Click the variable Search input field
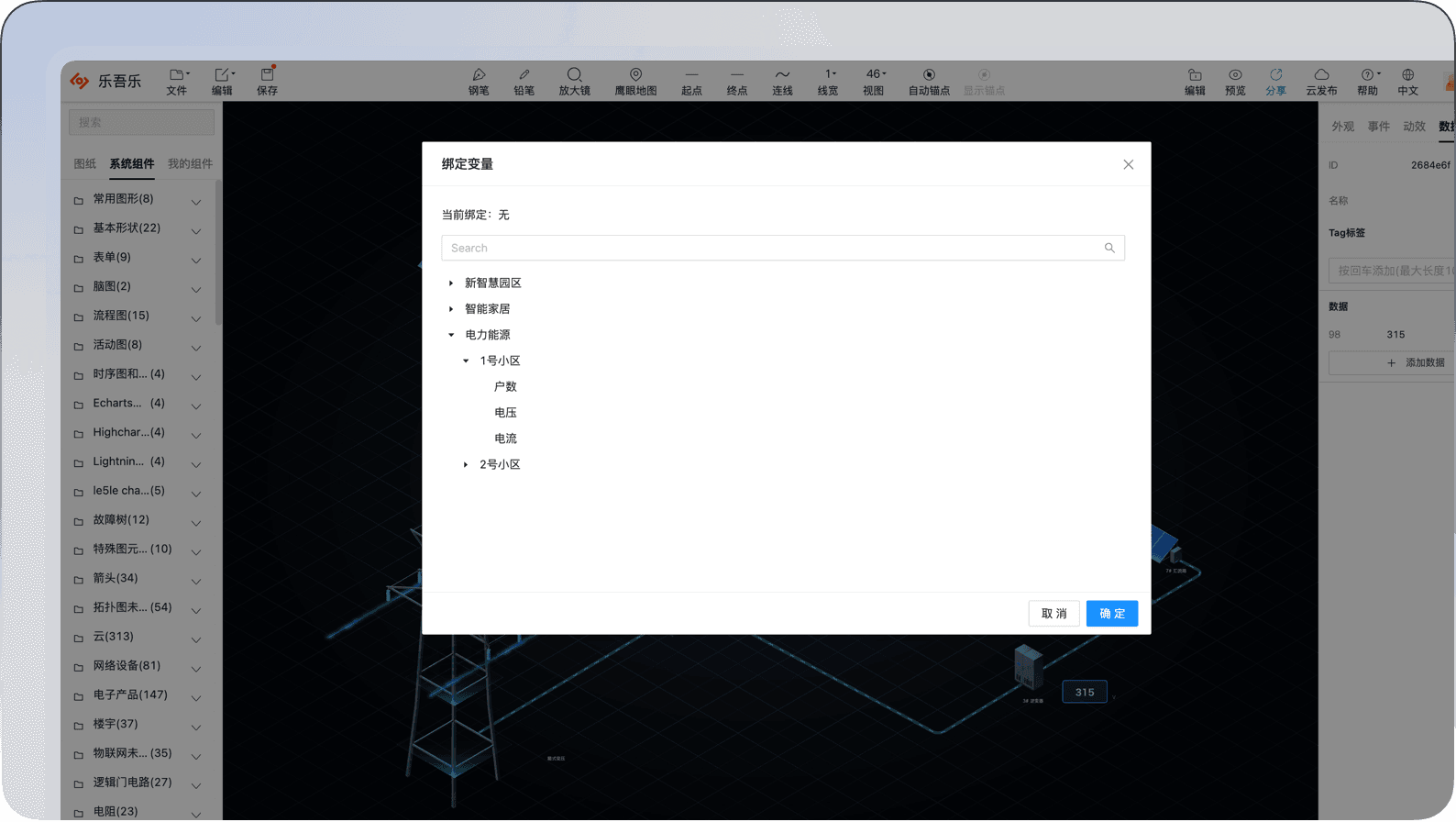Screen dimensions: 1456x822 pyautogui.click(x=775, y=248)
